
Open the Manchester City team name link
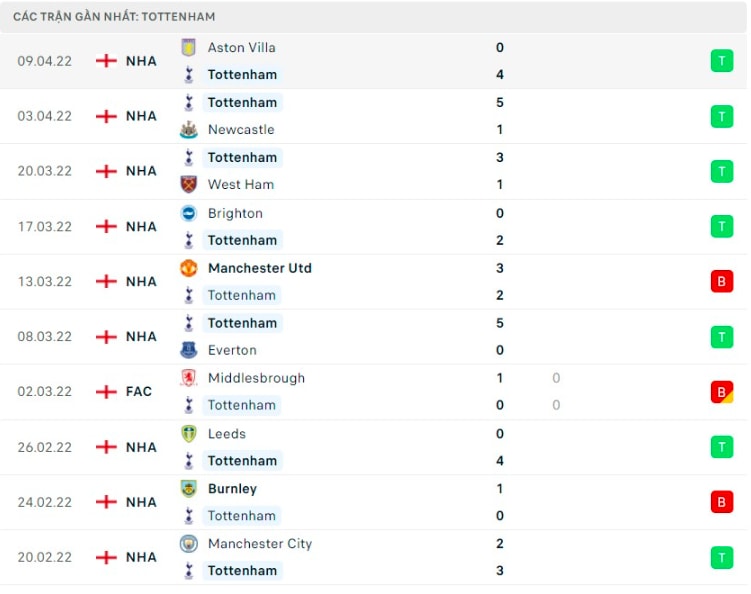260,544
